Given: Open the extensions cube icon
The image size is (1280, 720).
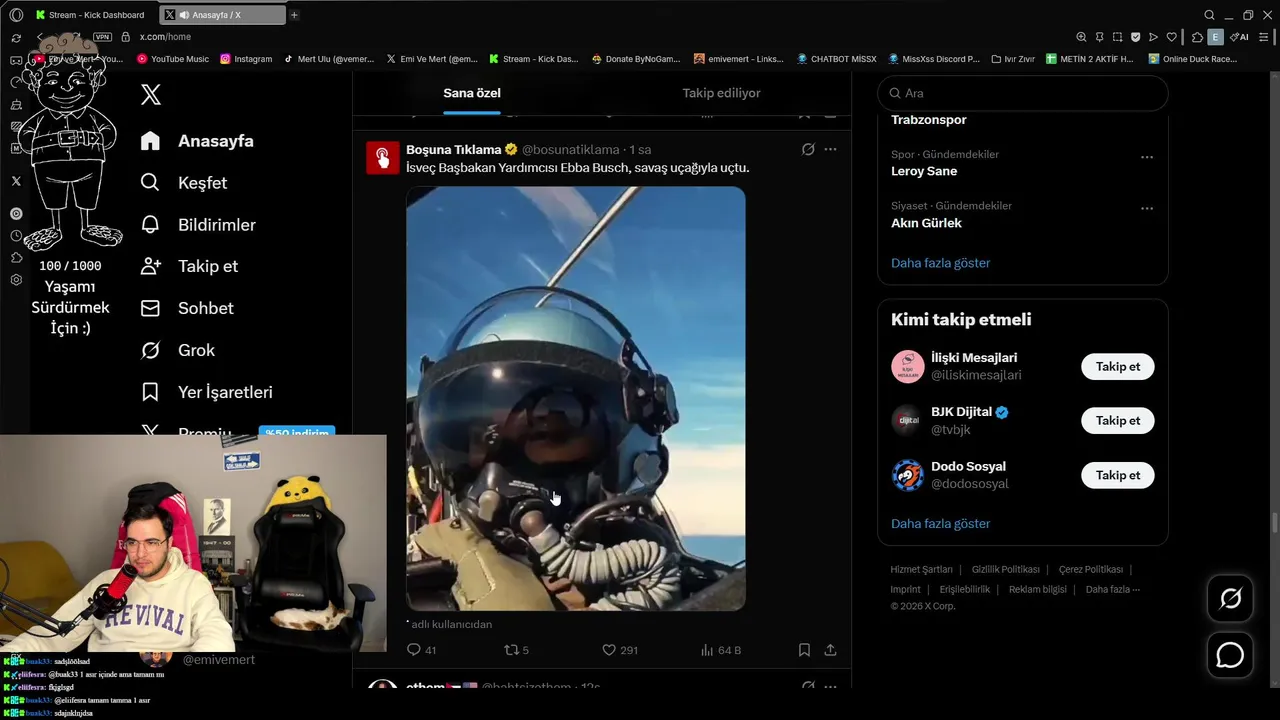Looking at the screenshot, I should tap(1197, 37).
